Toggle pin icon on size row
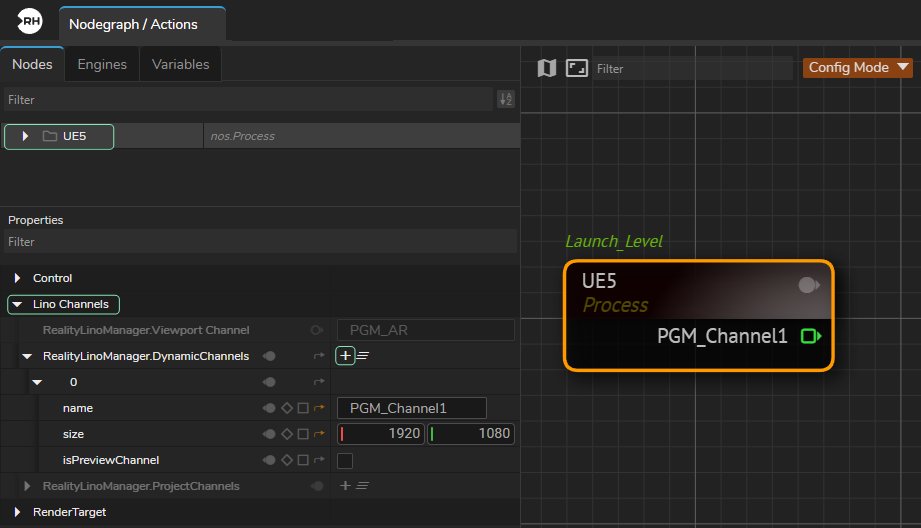Image resolution: width=921 pixels, height=528 pixels. point(269,434)
